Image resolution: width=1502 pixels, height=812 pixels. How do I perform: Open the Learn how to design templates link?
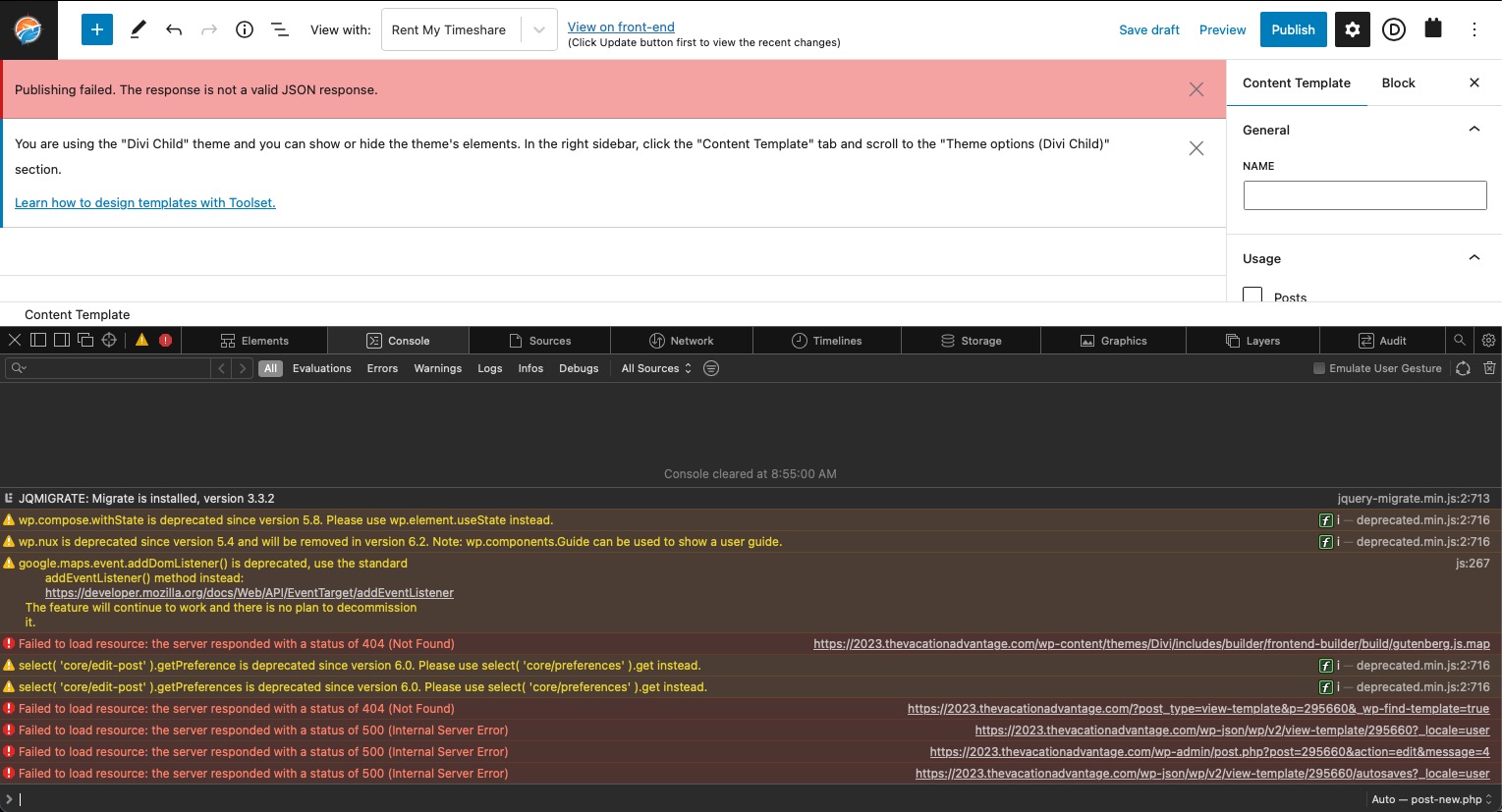pos(145,202)
